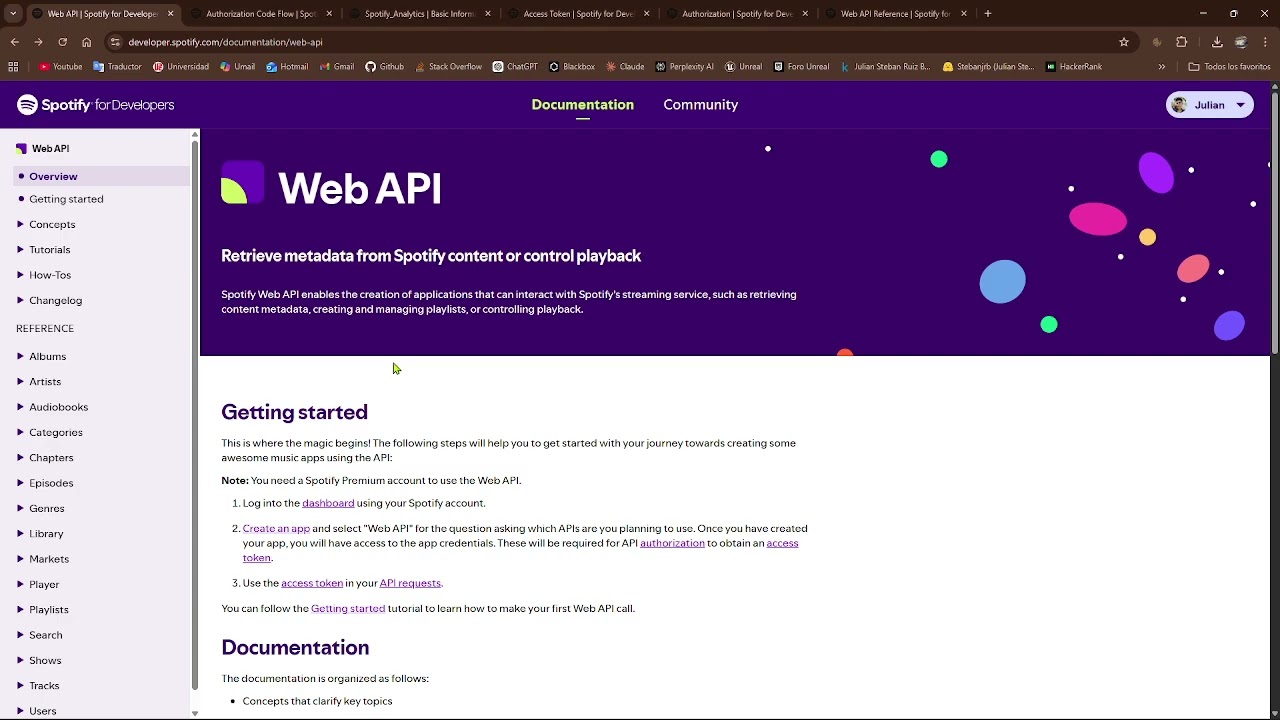Image resolution: width=1280 pixels, height=720 pixels.
Task: Open the Umail bookmark
Action: (238, 67)
